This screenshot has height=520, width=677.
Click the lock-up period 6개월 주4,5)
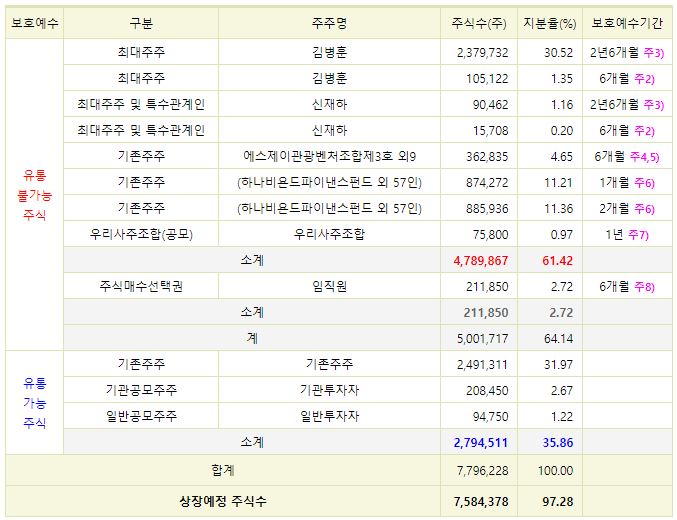coord(627,156)
